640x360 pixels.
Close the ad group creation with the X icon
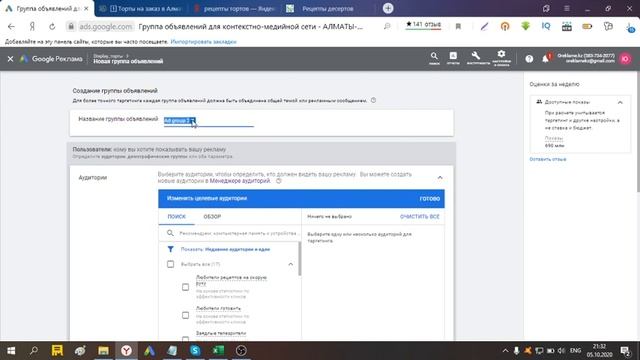click(x=11, y=59)
